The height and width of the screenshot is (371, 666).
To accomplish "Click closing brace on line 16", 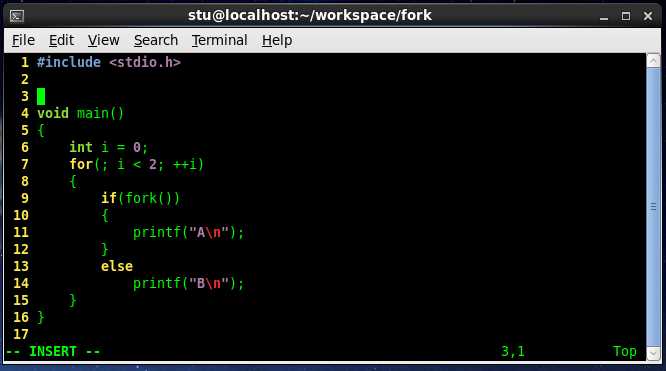I will (x=41, y=317).
